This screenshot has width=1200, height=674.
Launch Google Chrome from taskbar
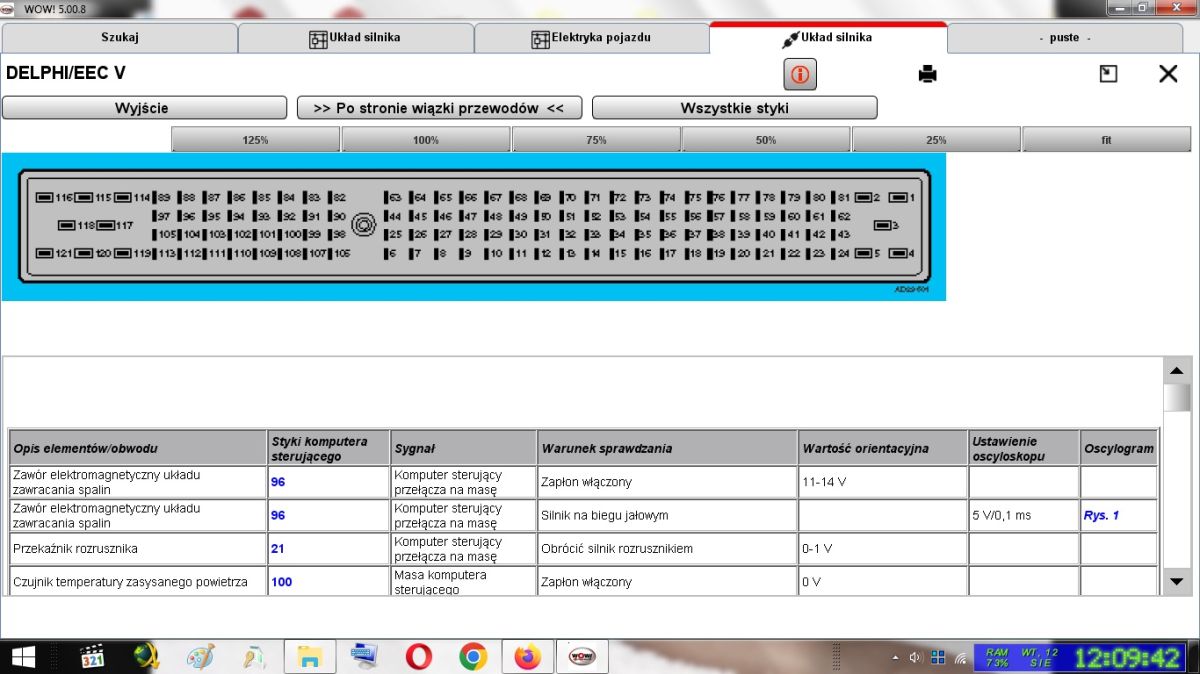point(473,657)
